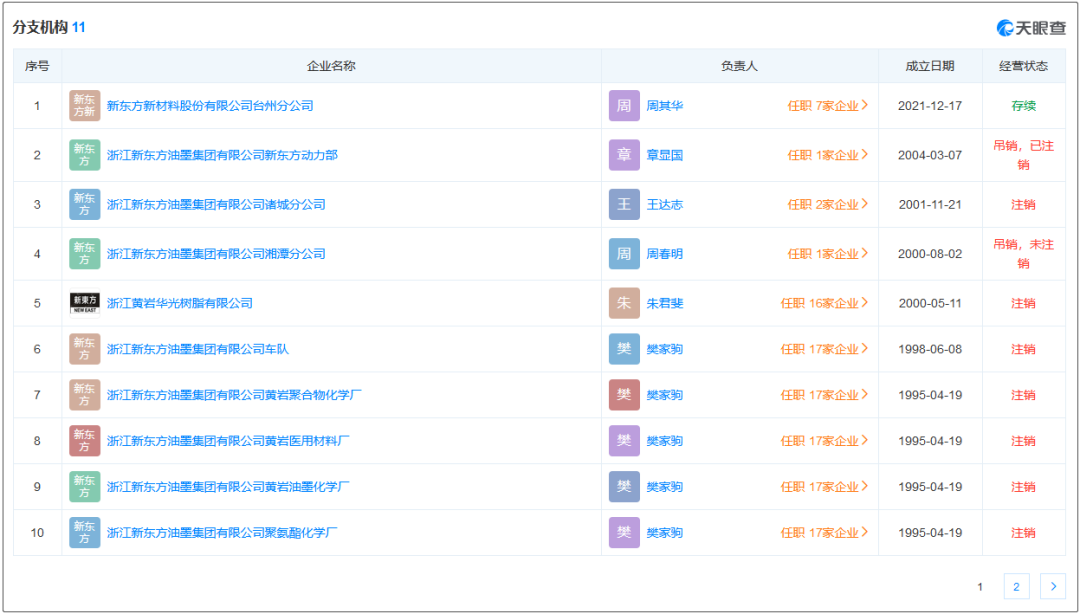
Task: Open 樊家驹 link in the 车队 row
Action: [665, 349]
